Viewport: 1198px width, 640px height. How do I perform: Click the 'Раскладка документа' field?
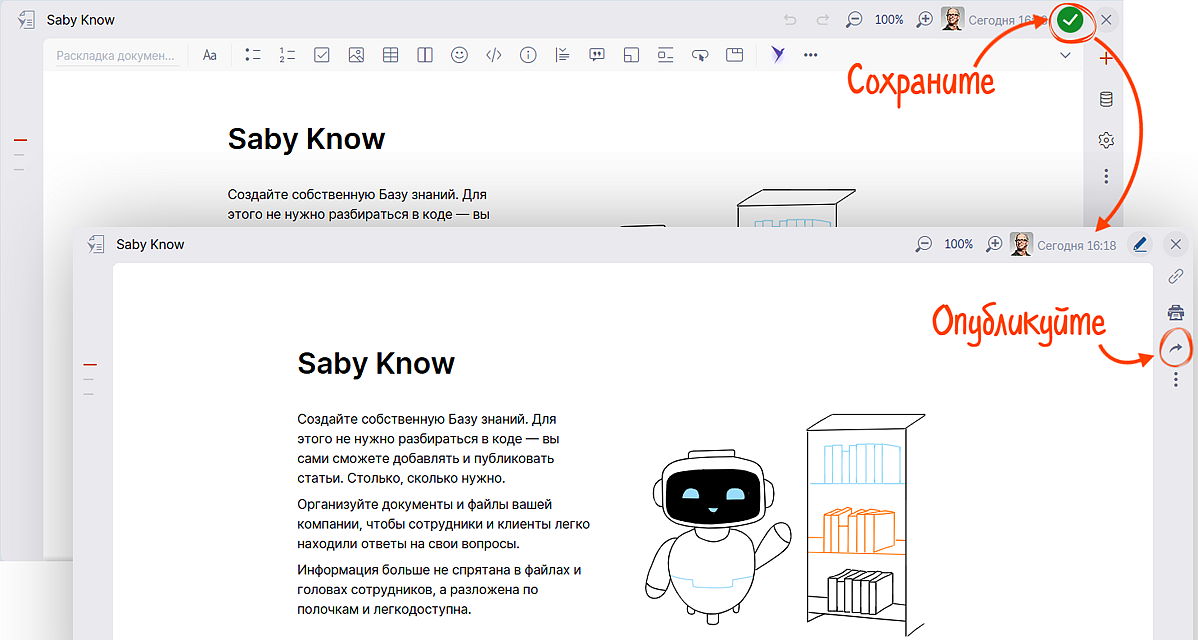coord(115,56)
